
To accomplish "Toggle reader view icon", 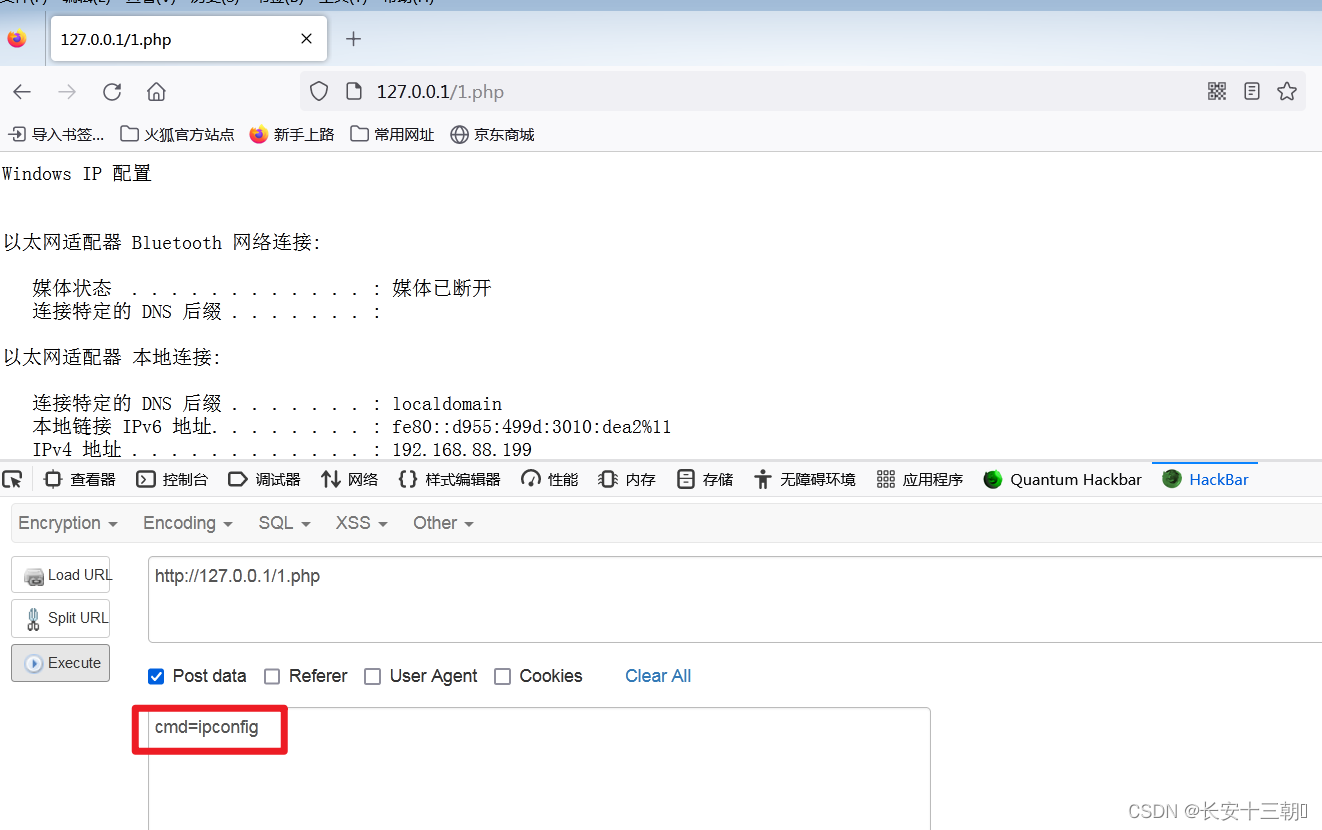I will pyautogui.click(x=1252, y=92).
